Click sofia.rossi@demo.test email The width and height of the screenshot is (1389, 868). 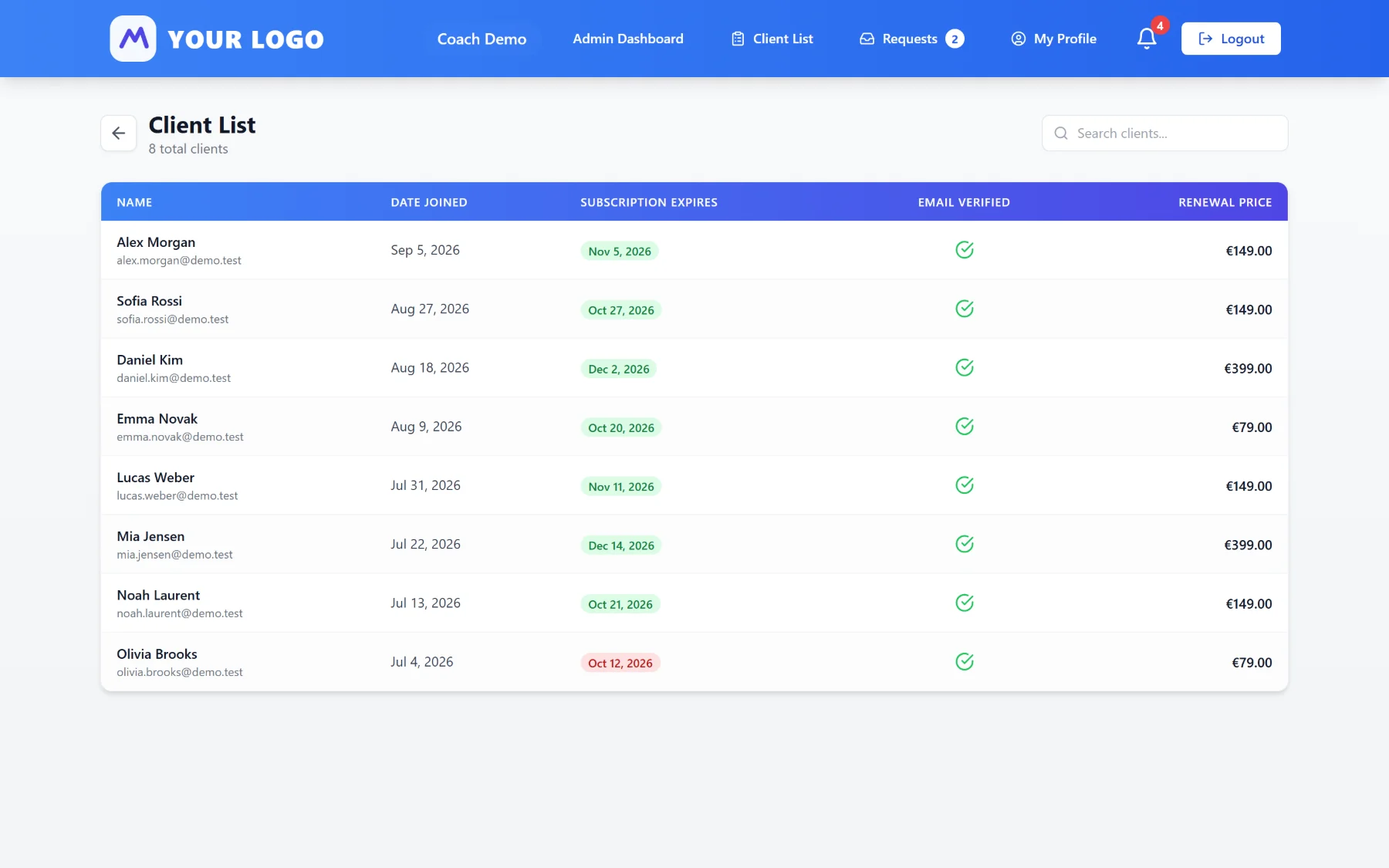(173, 319)
